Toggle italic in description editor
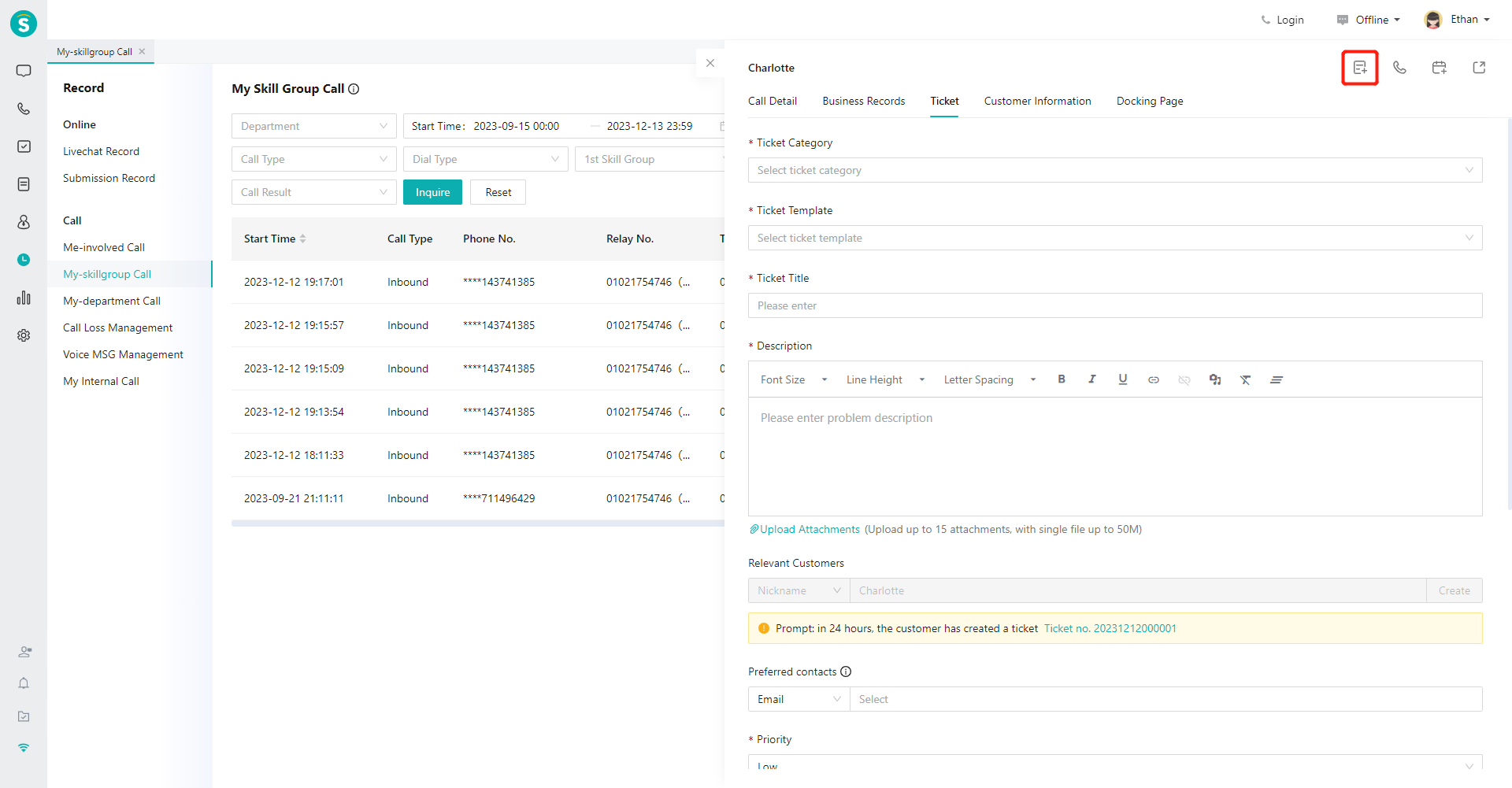 (1092, 379)
